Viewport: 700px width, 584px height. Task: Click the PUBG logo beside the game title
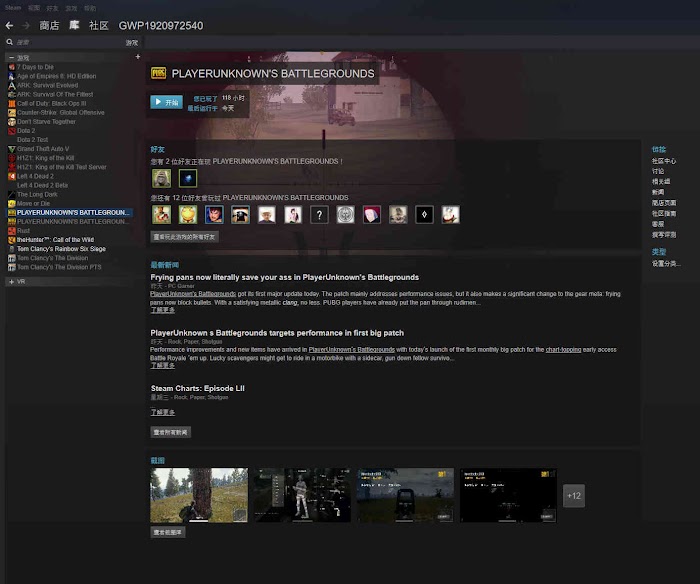158,73
